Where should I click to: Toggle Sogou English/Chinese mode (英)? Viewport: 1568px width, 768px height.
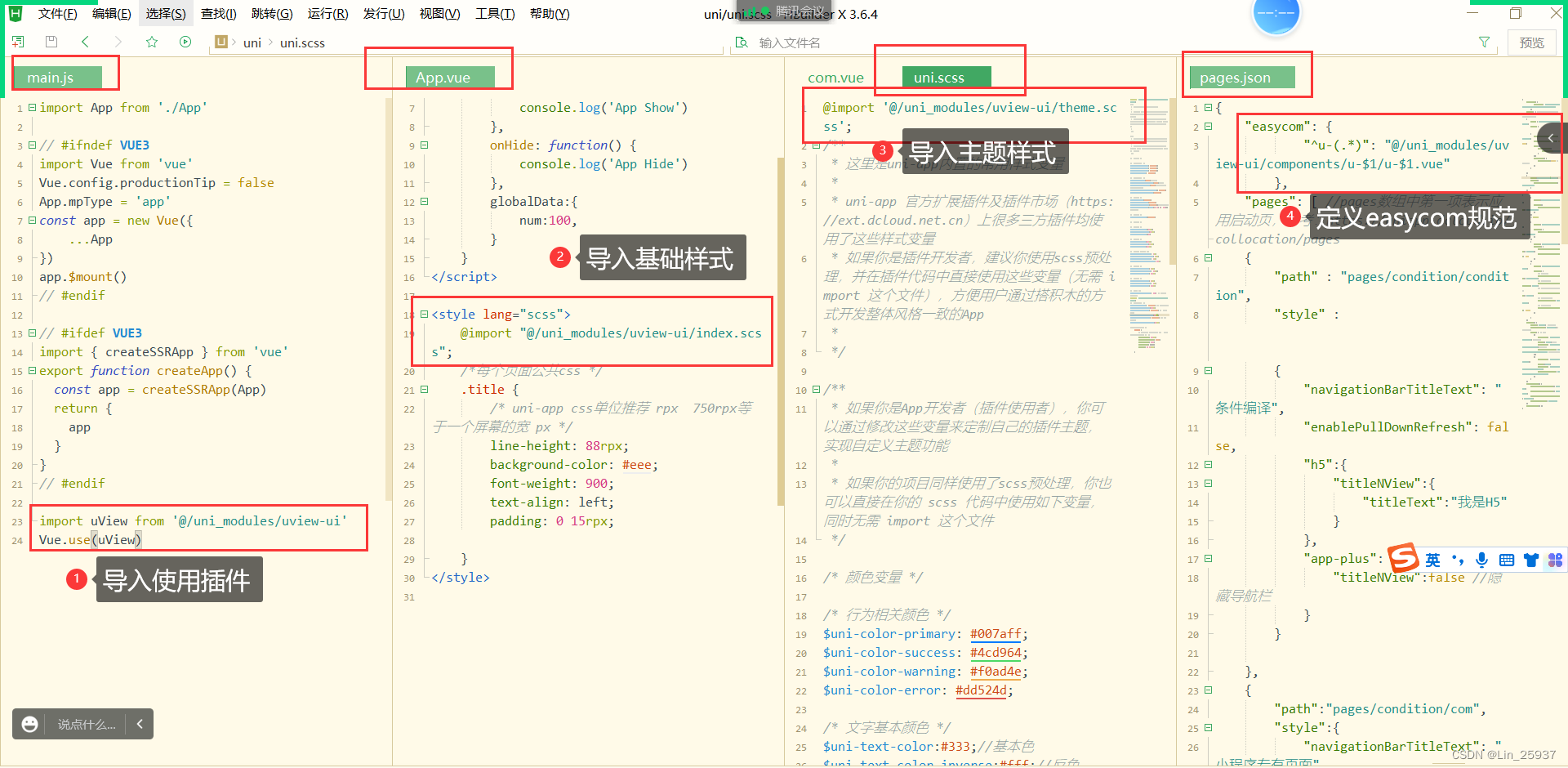point(1433,560)
